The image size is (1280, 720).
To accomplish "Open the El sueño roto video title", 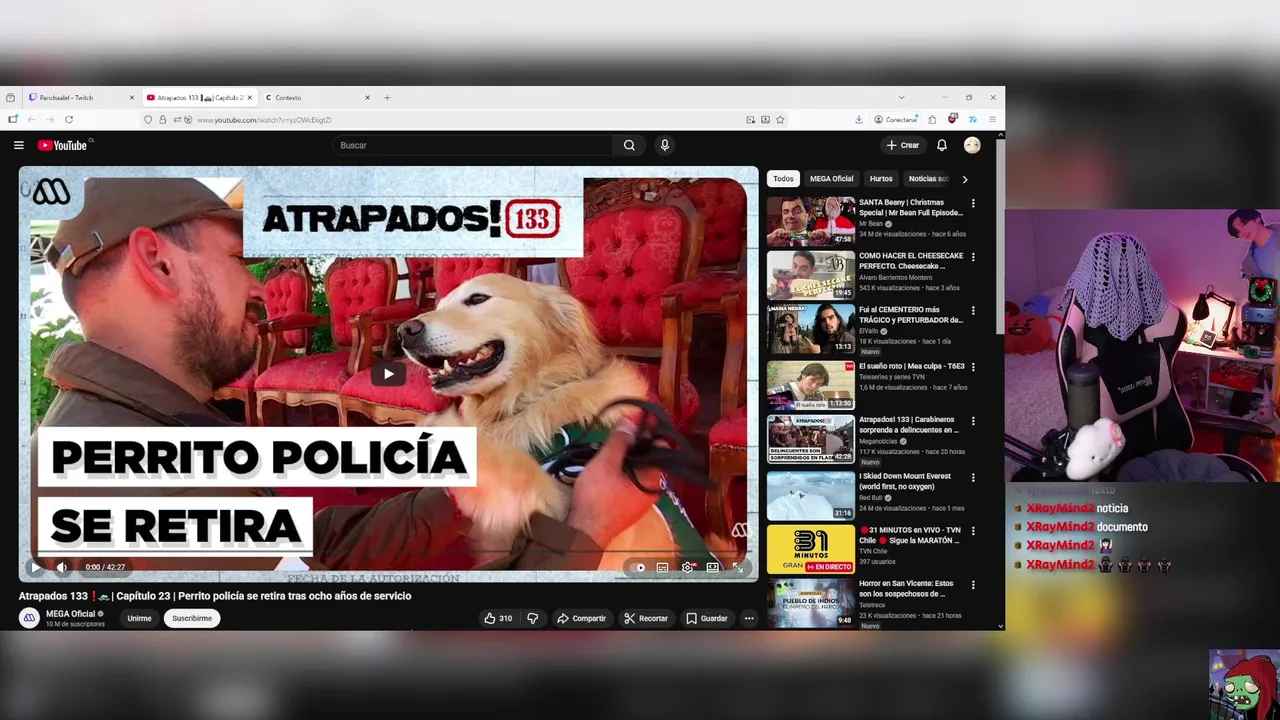I will 911,366.
